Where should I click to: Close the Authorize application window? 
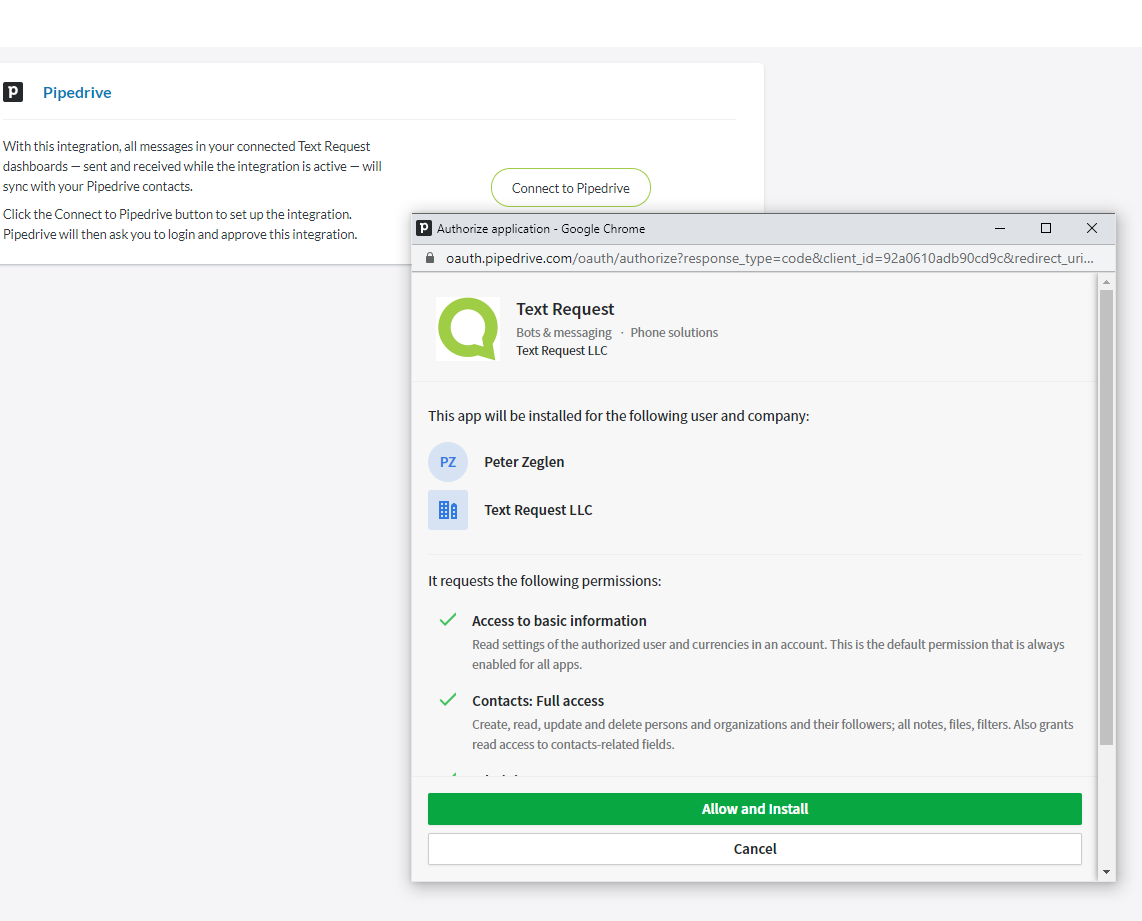(1092, 229)
